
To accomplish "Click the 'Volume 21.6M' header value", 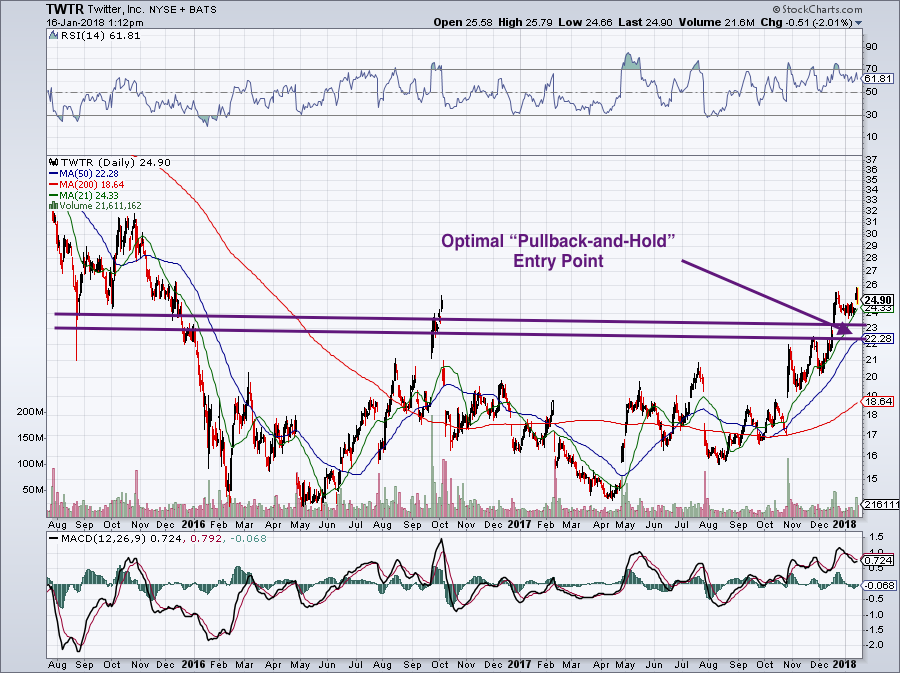I will point(716,22).
